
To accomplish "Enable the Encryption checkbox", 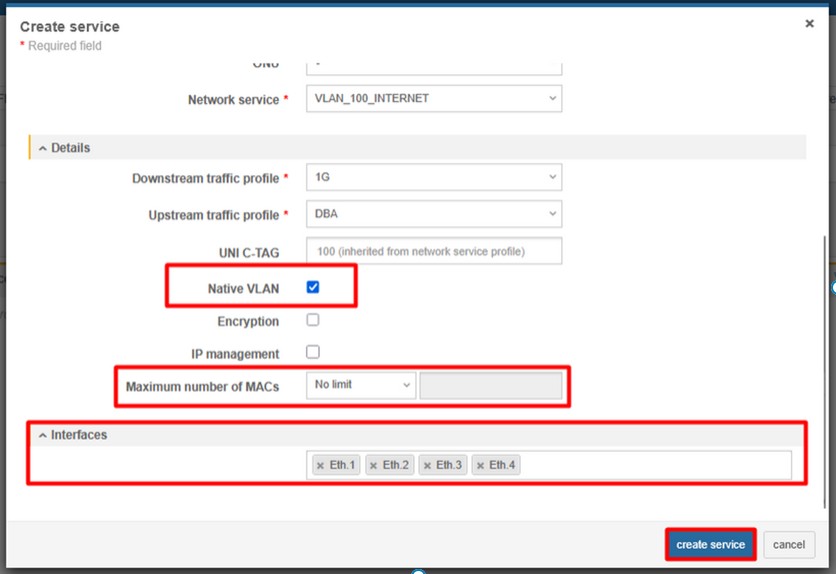I will click(x=313, y=321).
